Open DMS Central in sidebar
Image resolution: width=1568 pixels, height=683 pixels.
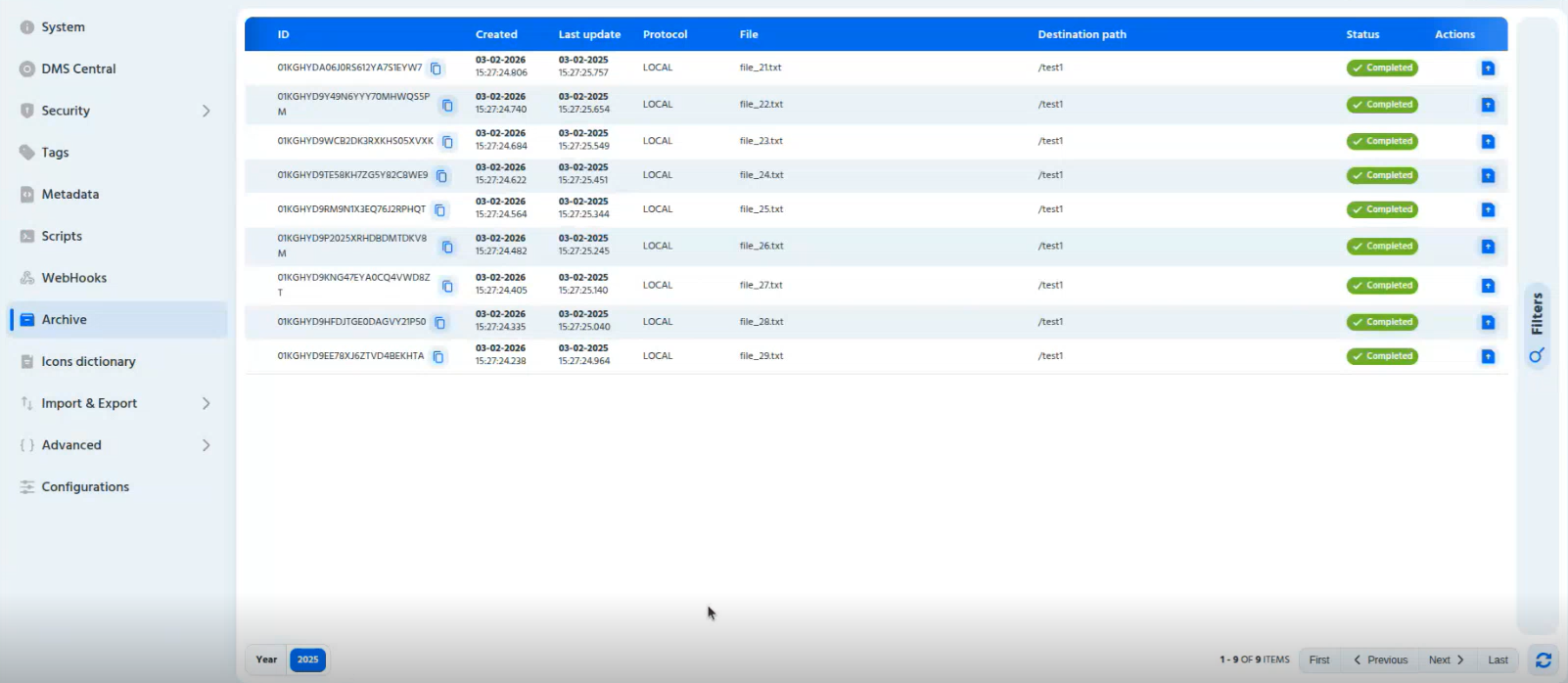click(78, 68)
